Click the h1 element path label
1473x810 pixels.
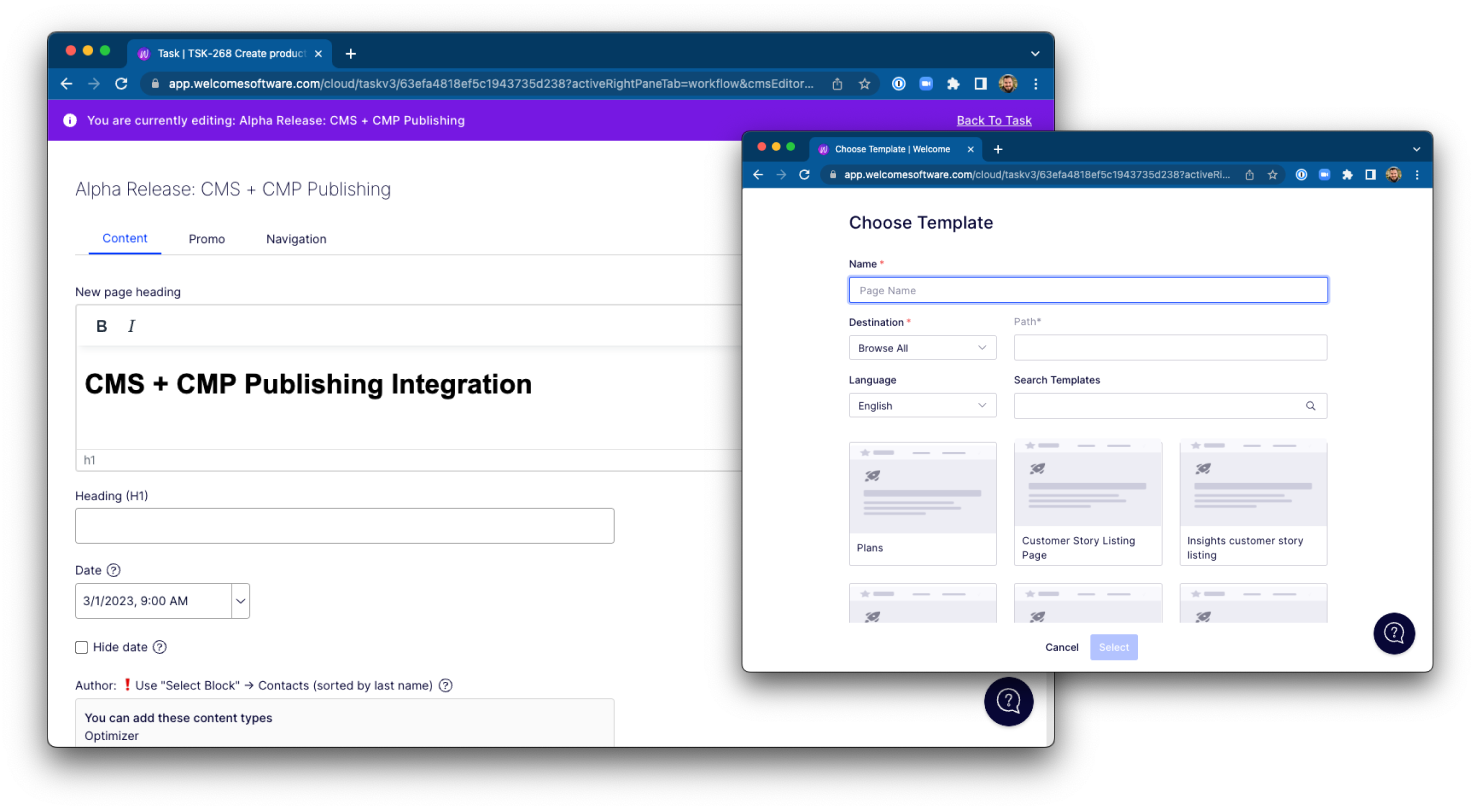(x=89, y=460)
